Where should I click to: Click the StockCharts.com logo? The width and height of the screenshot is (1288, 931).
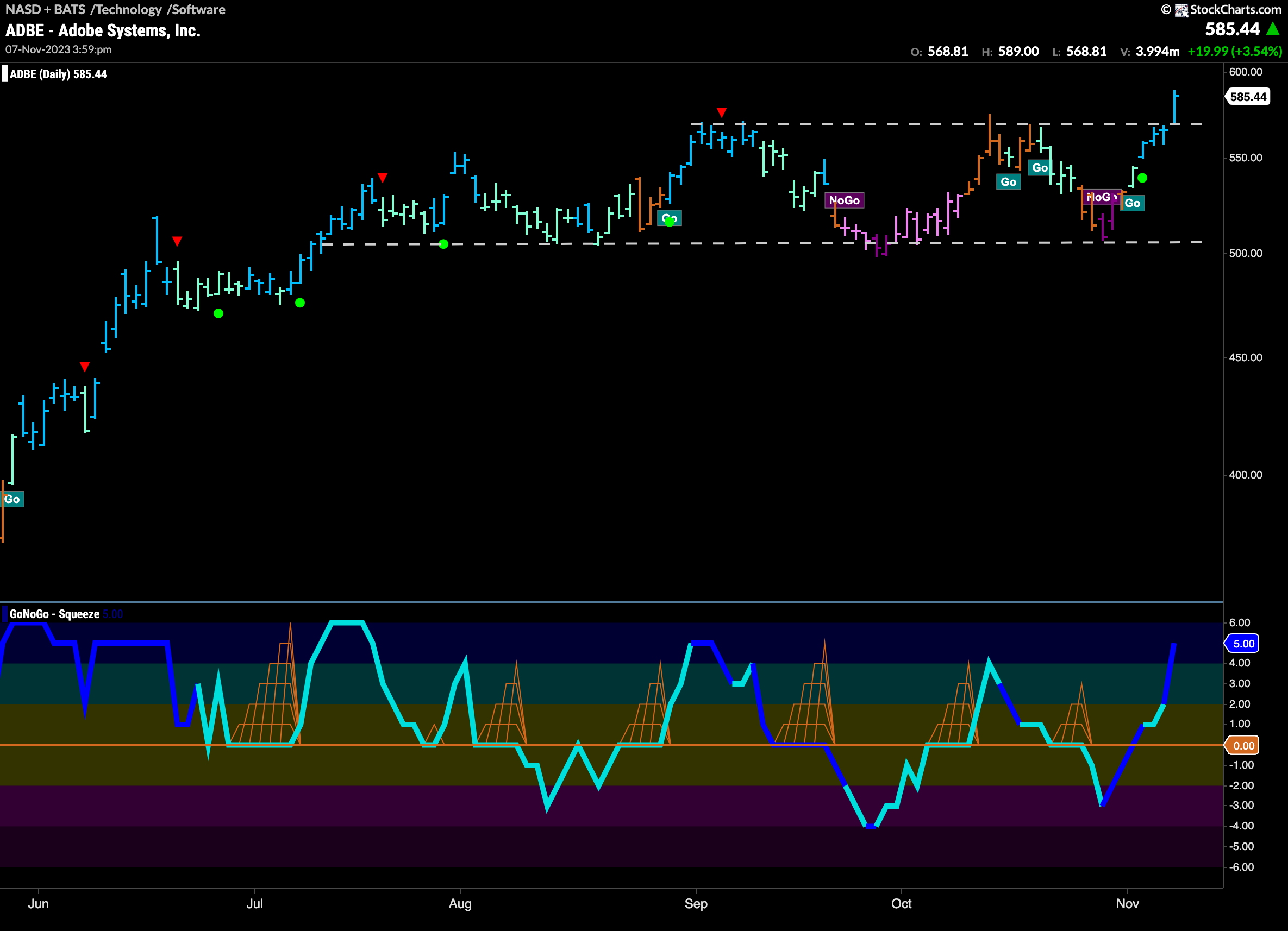tap(1221, 10)
